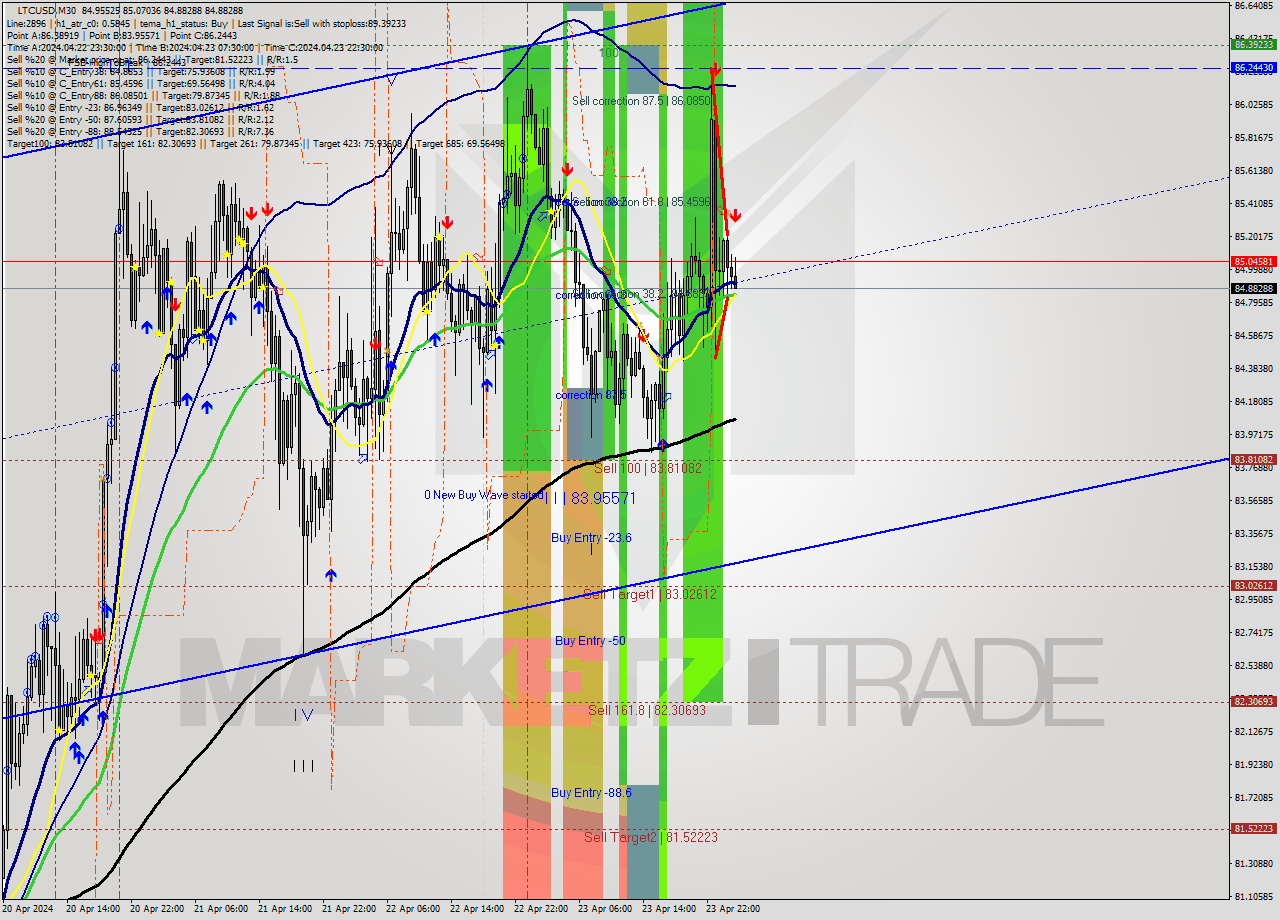Click the 83.02612 price tag on the axis
This screenshot has width=1280, height=920.
click(x=1254, y=586)
